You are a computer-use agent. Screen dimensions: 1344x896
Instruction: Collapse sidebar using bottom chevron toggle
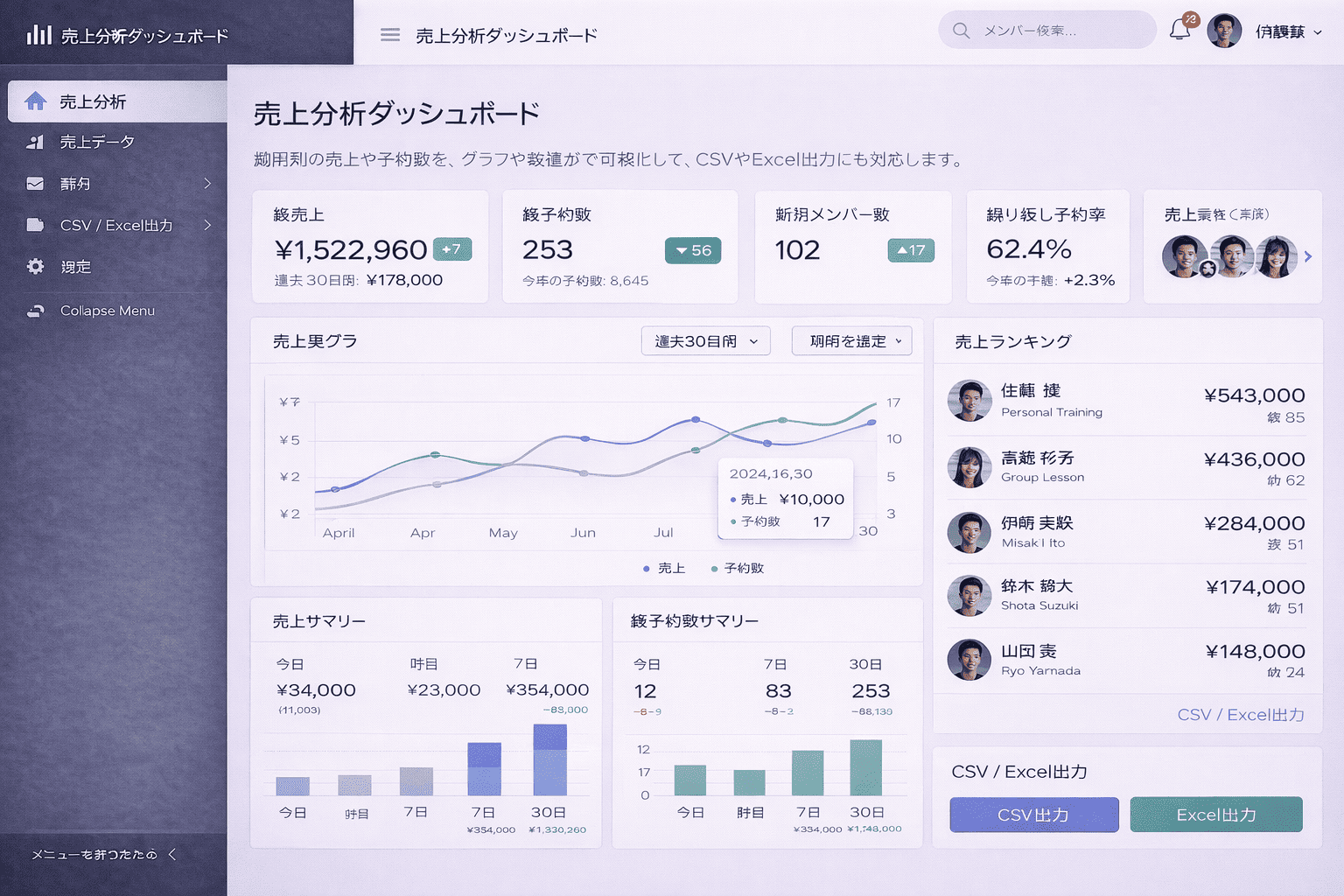click(172, 854)
